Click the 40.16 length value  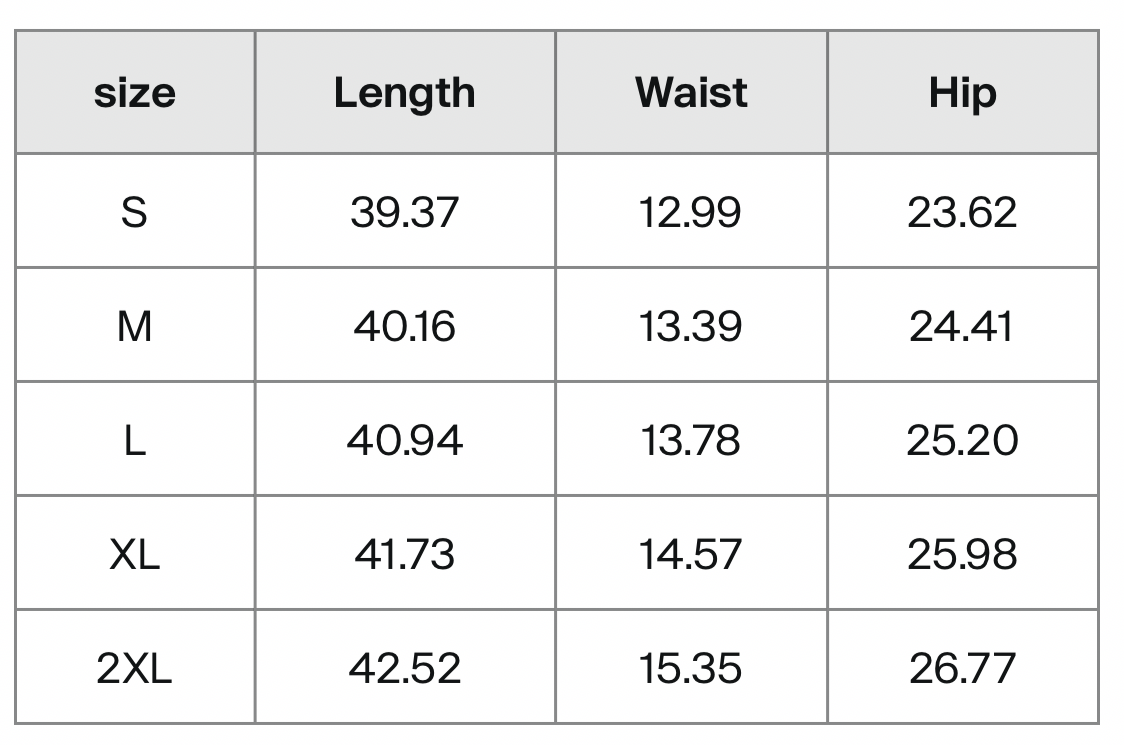coord(405,326)
